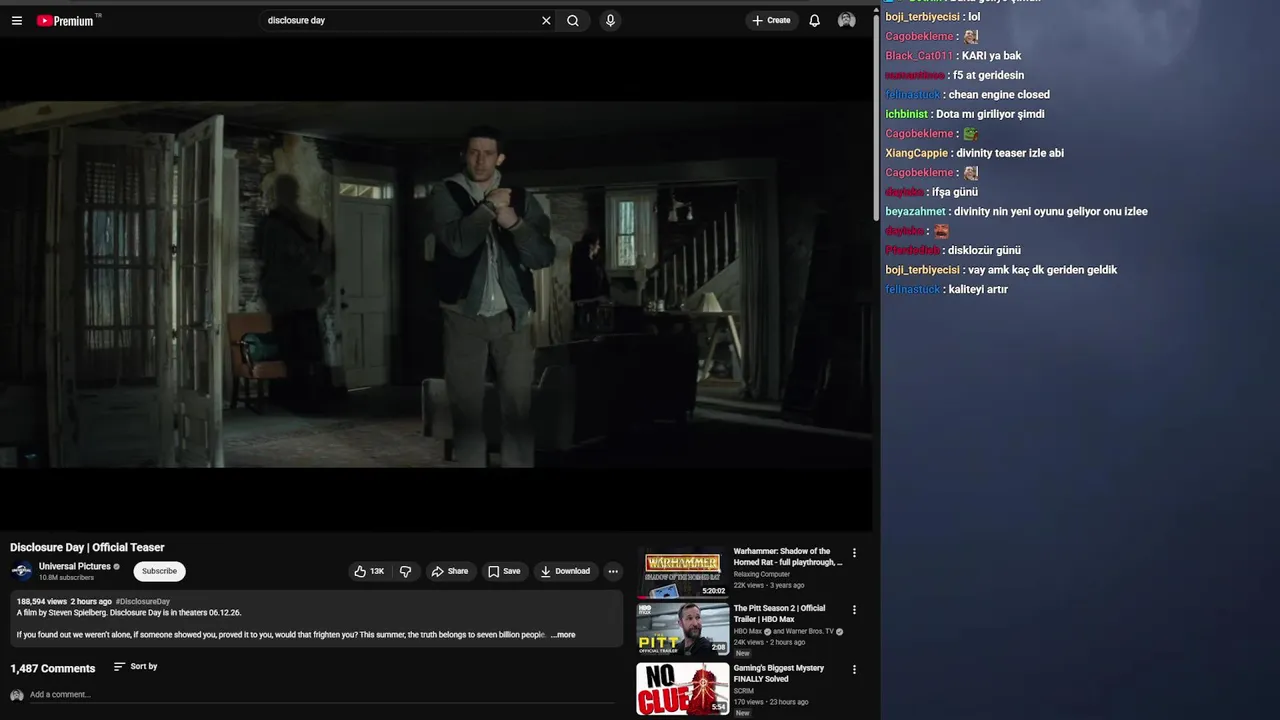The image size is (1280, 720).
Task: Open Gaming's Biggest Mystery video thumbnail
Action: [x=683, y=688]
